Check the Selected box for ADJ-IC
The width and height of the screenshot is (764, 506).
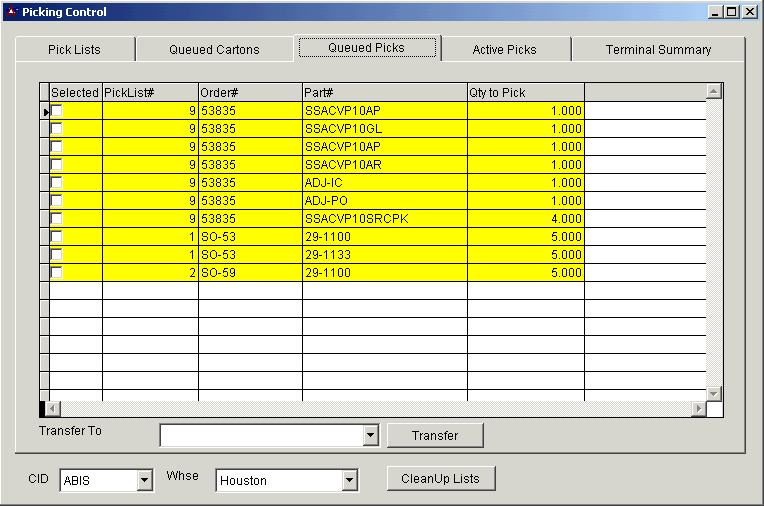pos(57,183)
